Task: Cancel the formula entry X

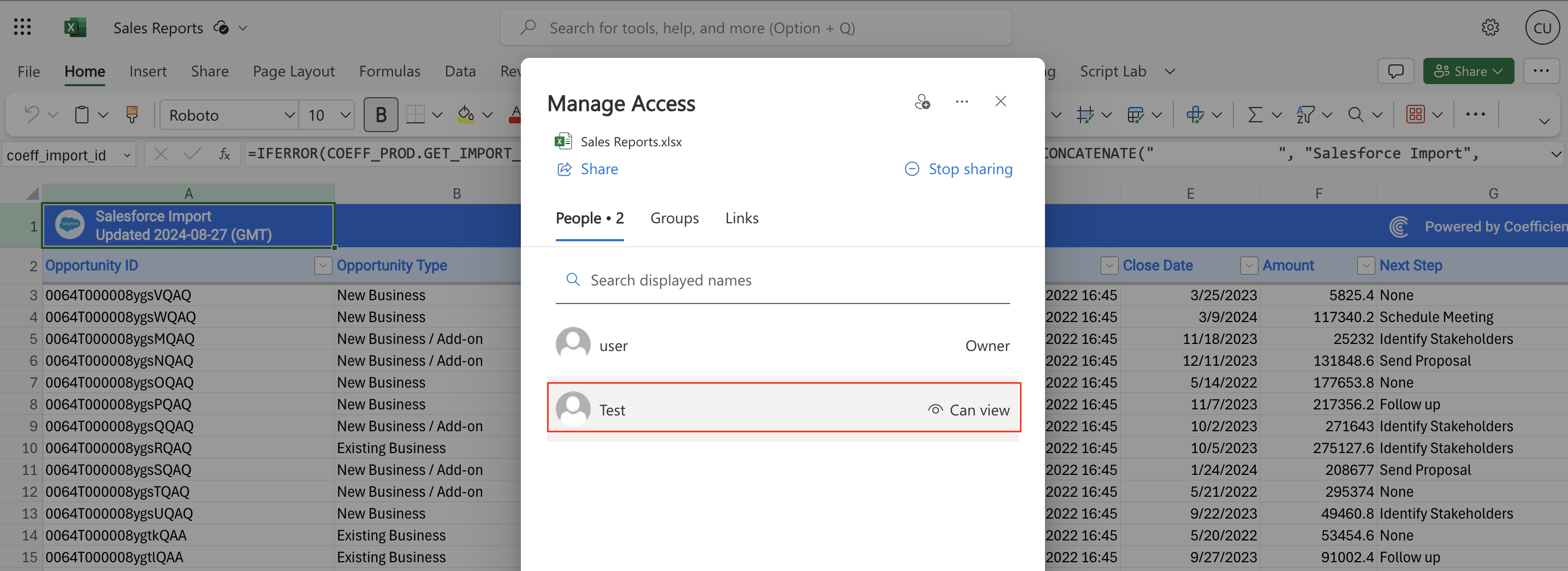Action: point(161,154)
